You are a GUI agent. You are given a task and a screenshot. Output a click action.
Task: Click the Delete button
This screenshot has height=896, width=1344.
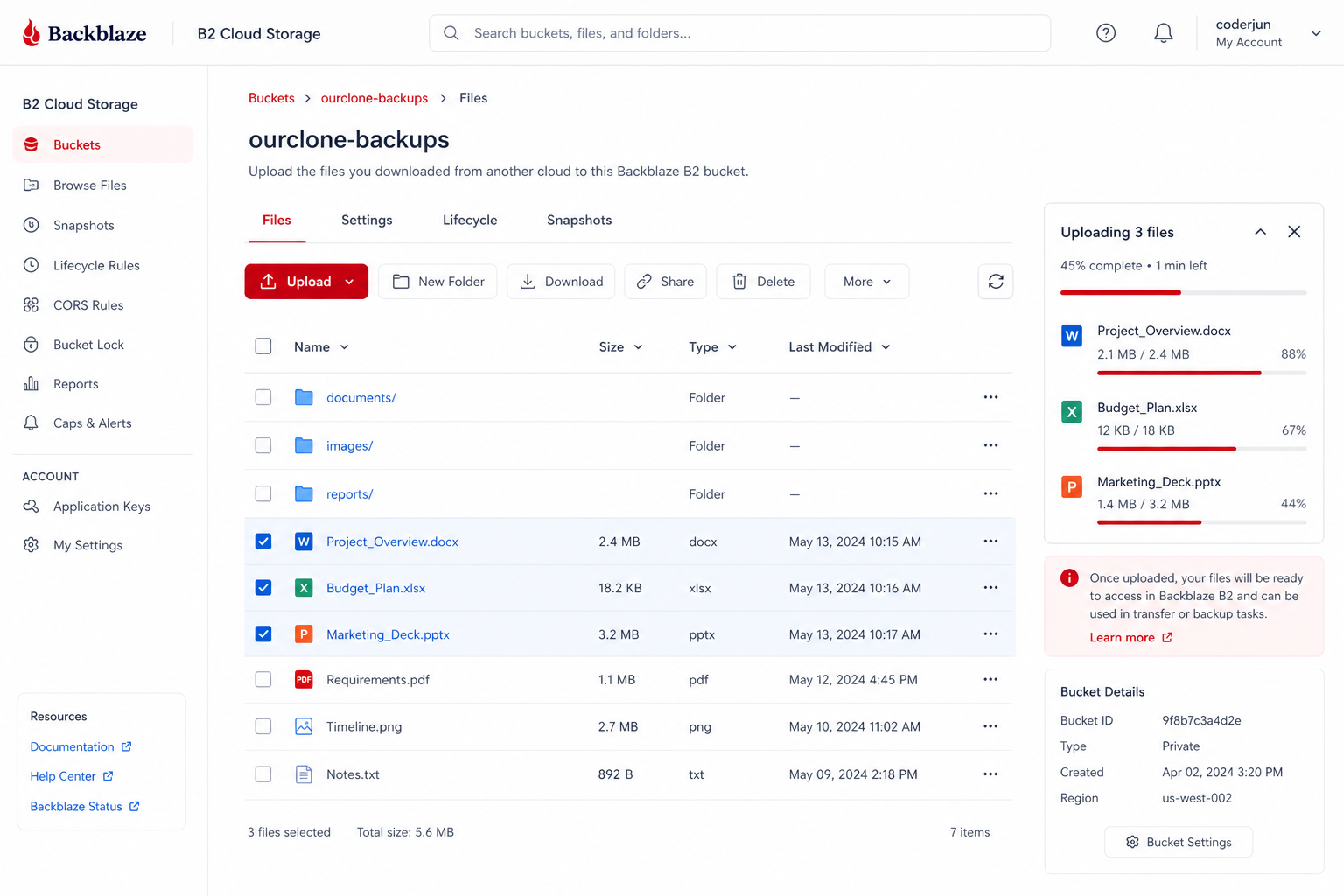click(x=763, y=282)
